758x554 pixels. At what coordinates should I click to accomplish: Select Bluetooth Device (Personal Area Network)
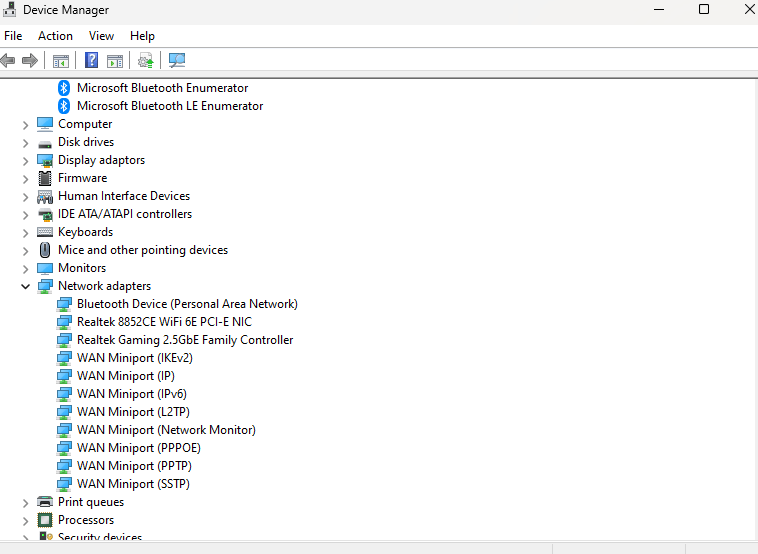pos(188,304)
